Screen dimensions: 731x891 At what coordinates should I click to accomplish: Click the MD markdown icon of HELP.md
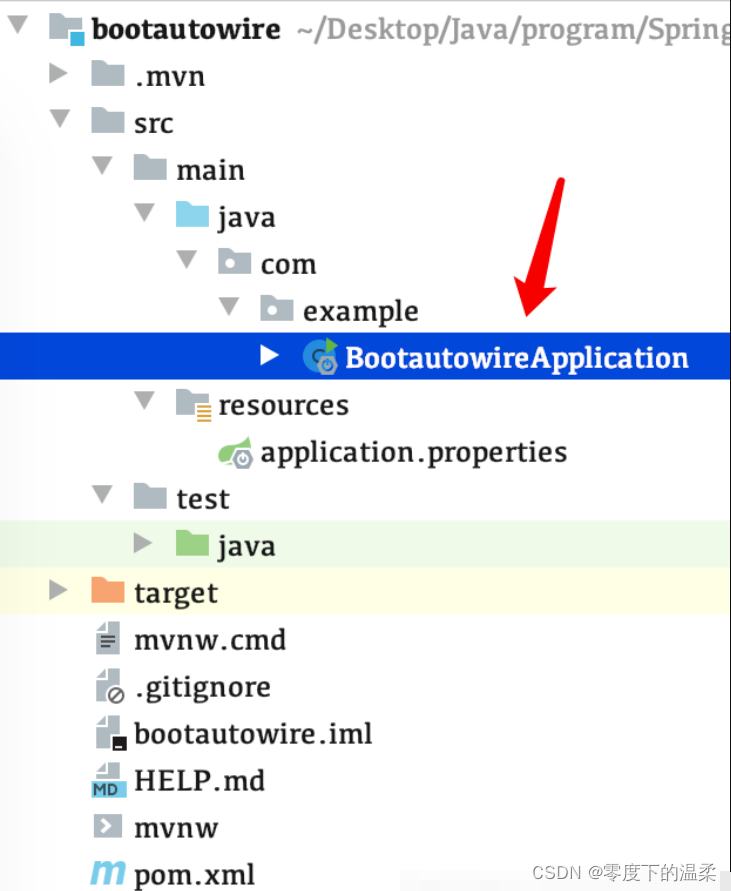pyautogui.click(x=108, y=781)
